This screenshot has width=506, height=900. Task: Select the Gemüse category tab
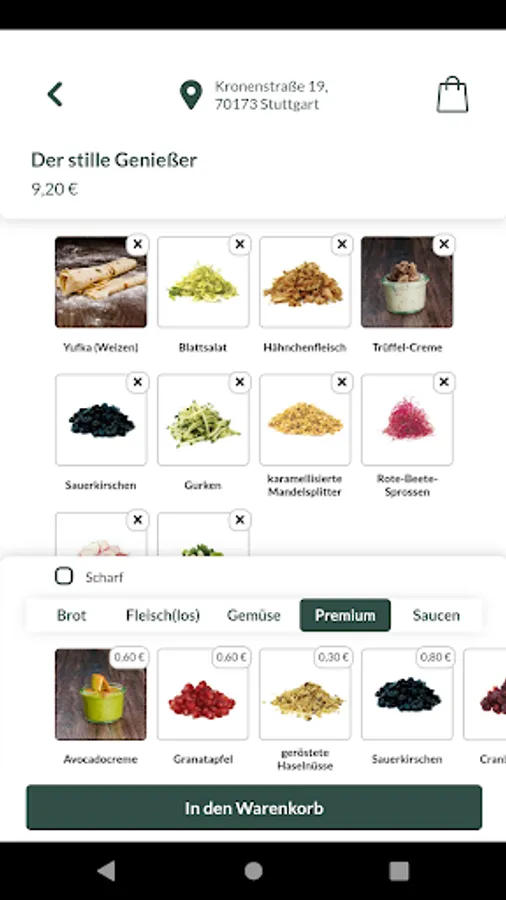(x=254, y=615)
